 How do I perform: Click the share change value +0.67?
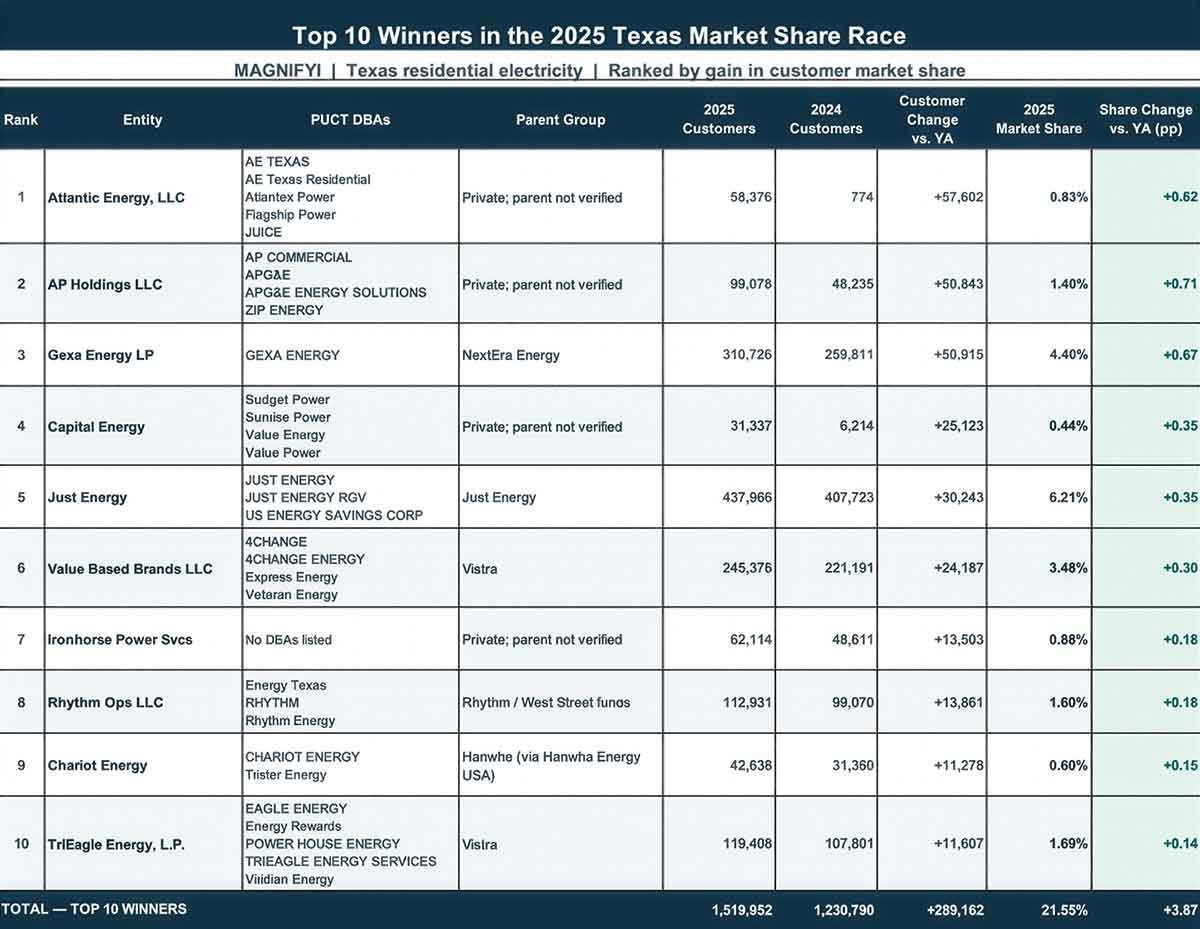1180,355
